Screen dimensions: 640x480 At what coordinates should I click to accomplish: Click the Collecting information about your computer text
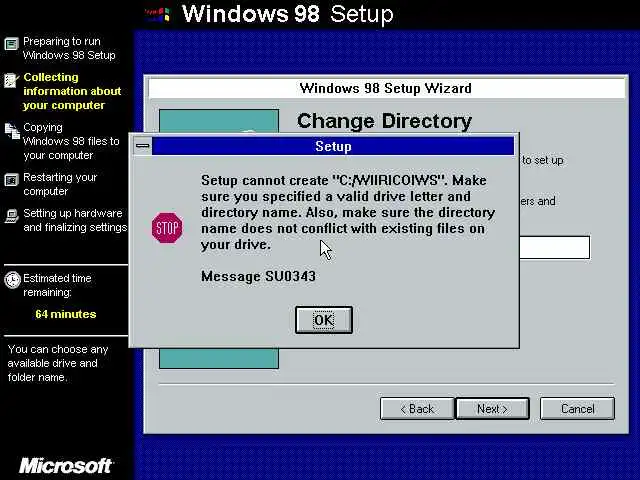coord(72,91)
